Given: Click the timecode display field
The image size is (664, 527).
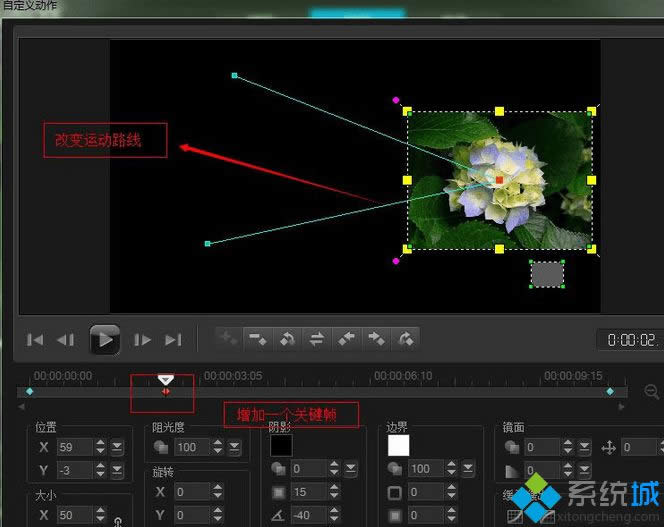Looking at the screenshot, I should pos(630,340).
